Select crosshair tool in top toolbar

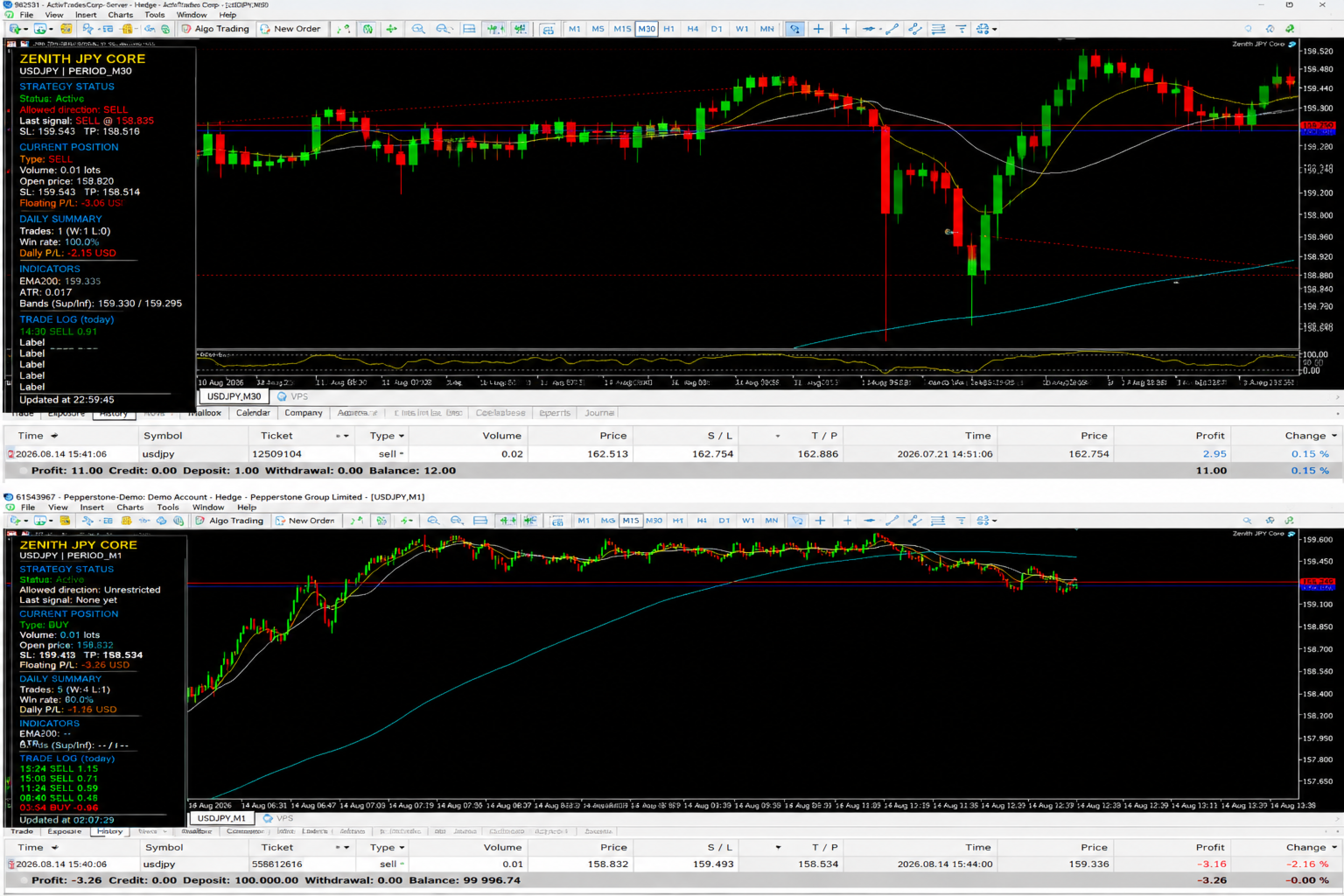[818, 29]
